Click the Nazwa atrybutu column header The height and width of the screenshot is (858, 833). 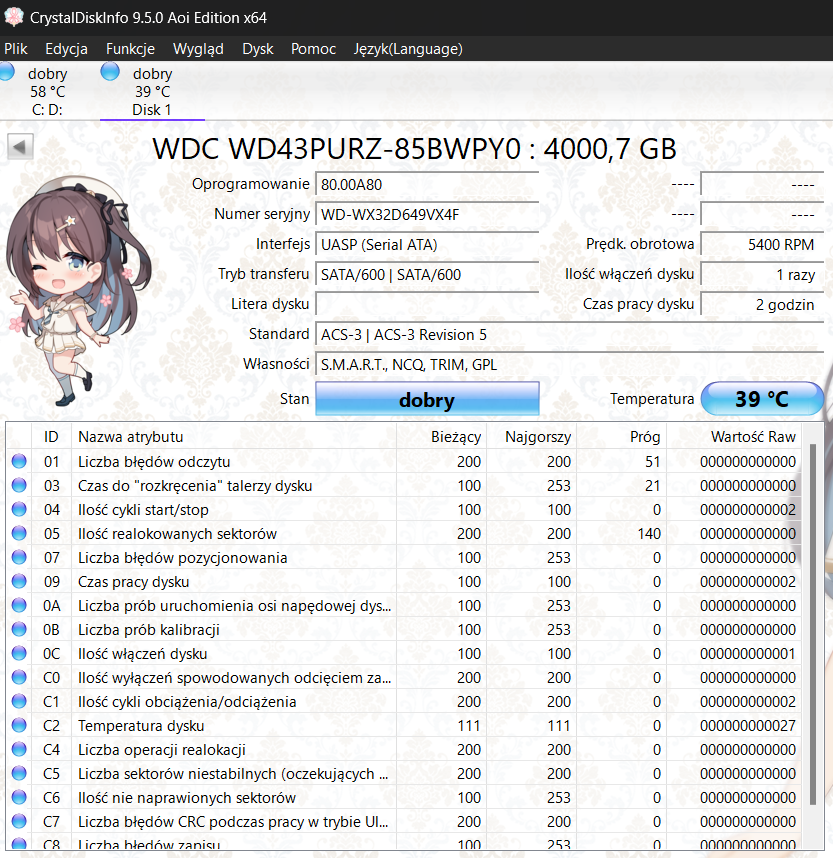tap(234, 437)
